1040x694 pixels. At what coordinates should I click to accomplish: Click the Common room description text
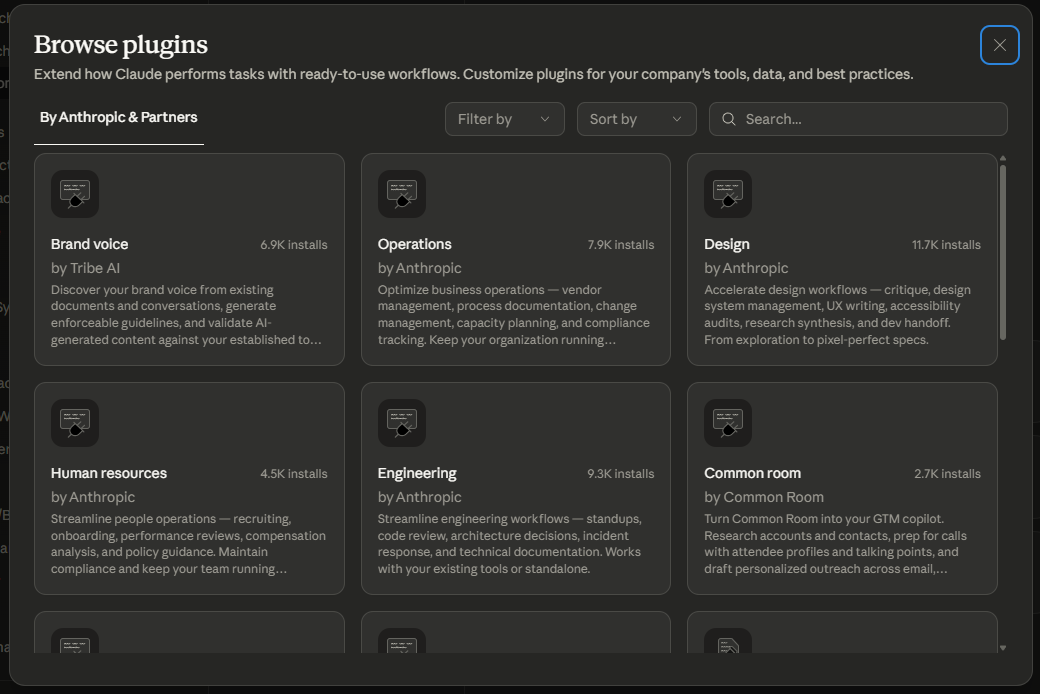836,543
